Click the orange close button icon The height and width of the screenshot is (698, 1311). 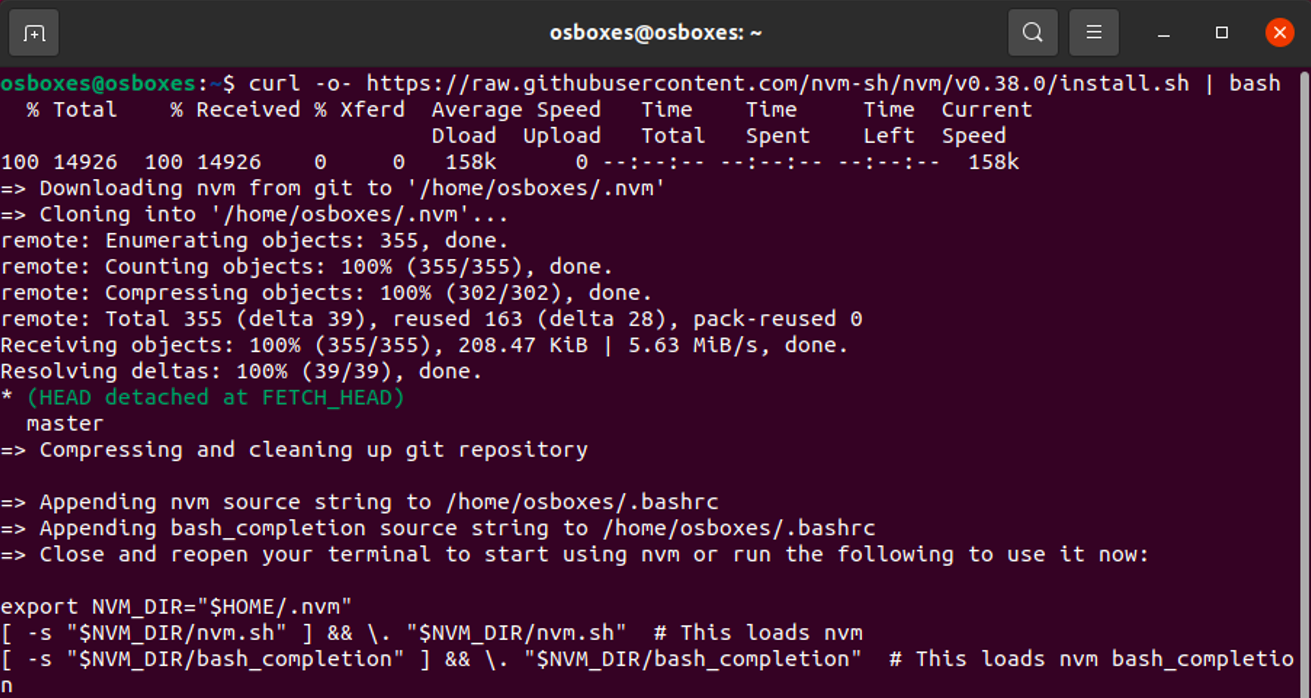tap(1279, 32)
